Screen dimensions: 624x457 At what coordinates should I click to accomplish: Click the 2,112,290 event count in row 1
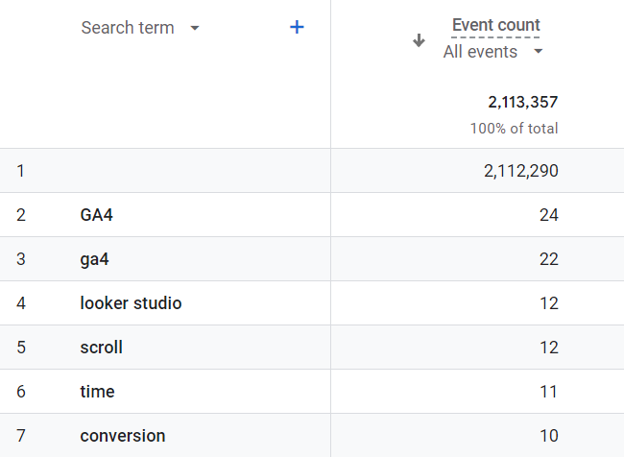click(520, 171)
